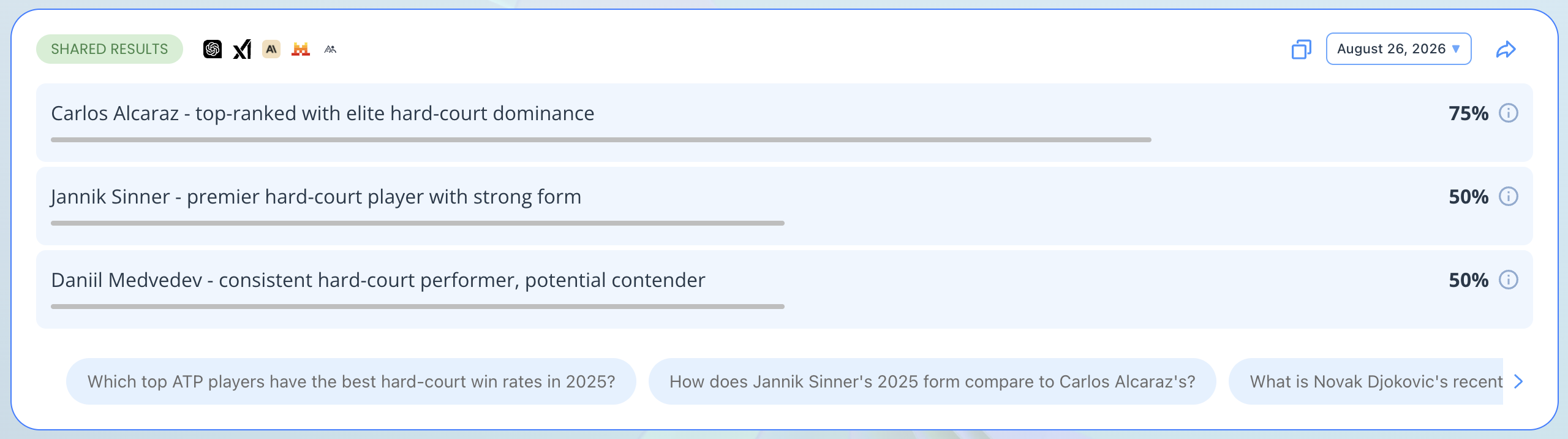
Task: Show more suggested questions with right chevron
Action: point(1518,381)
